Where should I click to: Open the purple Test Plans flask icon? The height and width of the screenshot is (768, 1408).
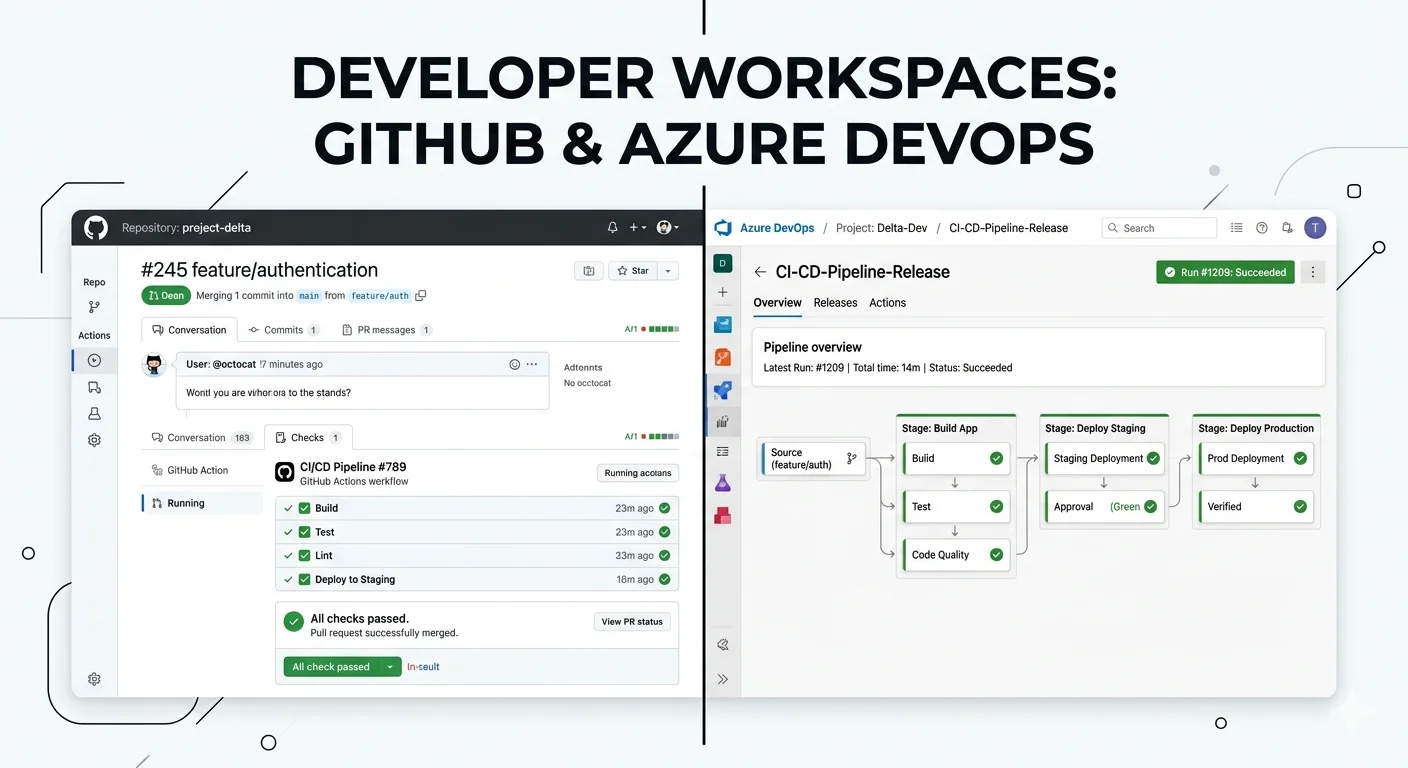coord(723,483)
